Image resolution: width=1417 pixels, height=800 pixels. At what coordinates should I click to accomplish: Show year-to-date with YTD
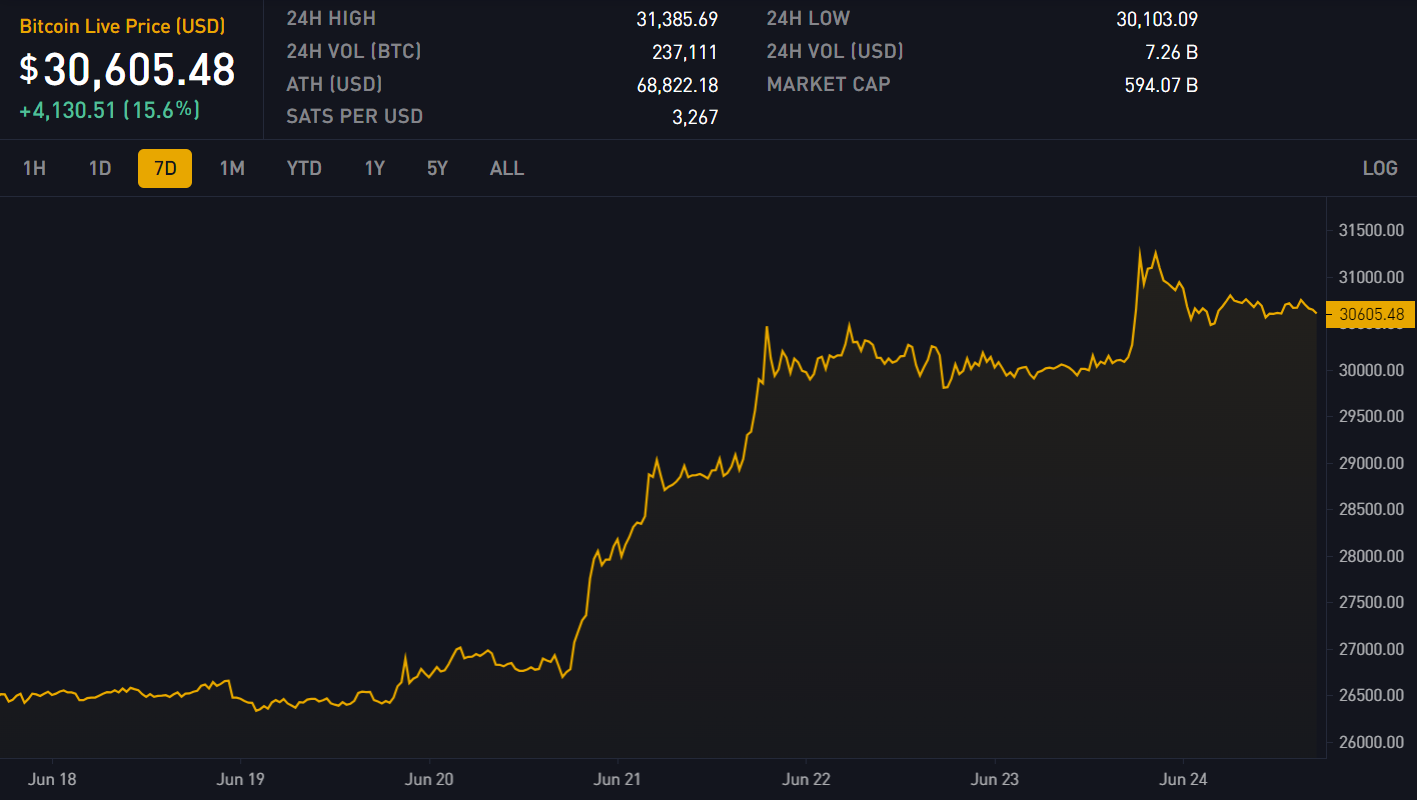point(304,168)
